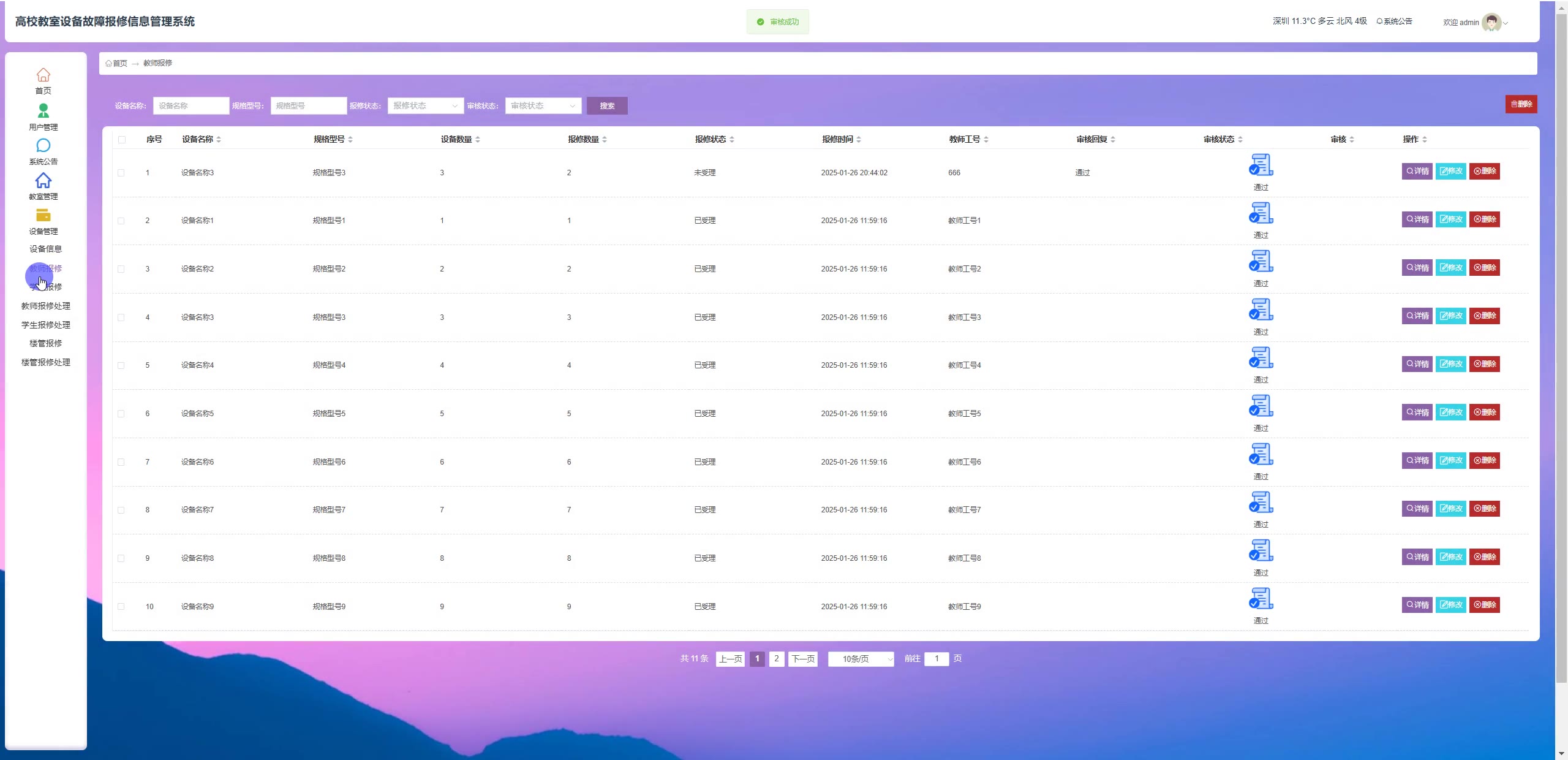Viewport: 1568px width, 760px height.
Task: Click admin avatar picture in header
Action: pos(1491,22)
